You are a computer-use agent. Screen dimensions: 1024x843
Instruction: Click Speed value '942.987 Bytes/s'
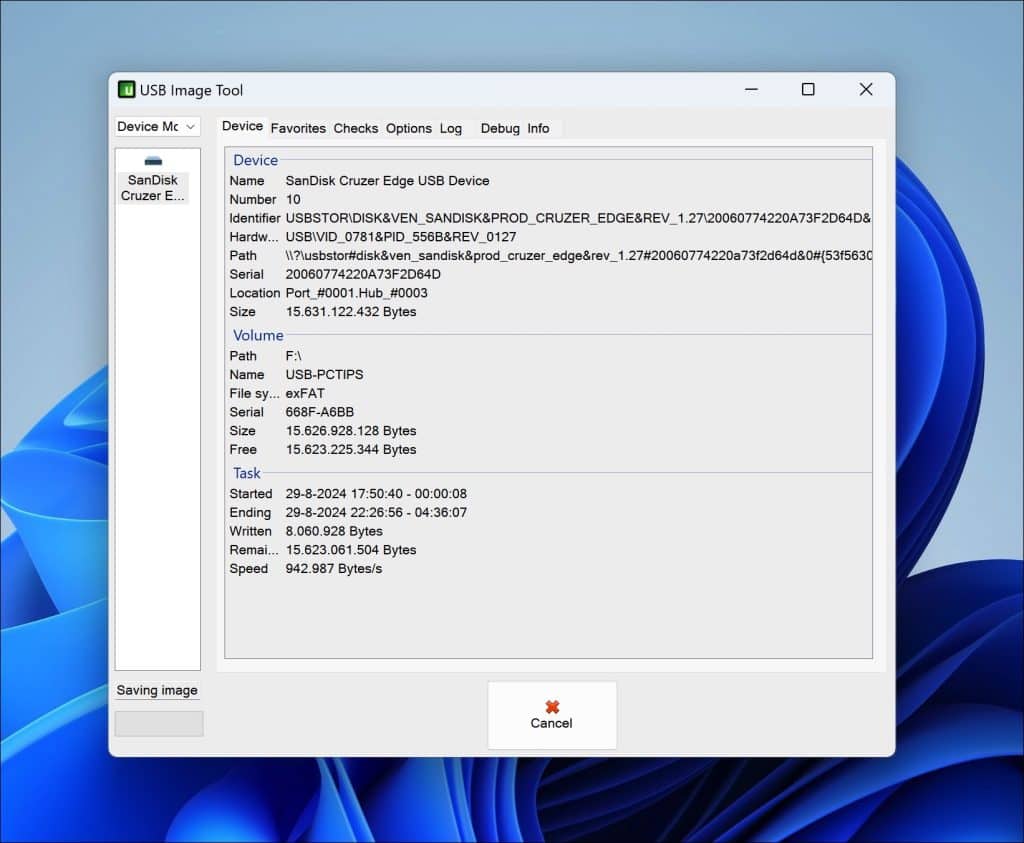tap(334, 569)
